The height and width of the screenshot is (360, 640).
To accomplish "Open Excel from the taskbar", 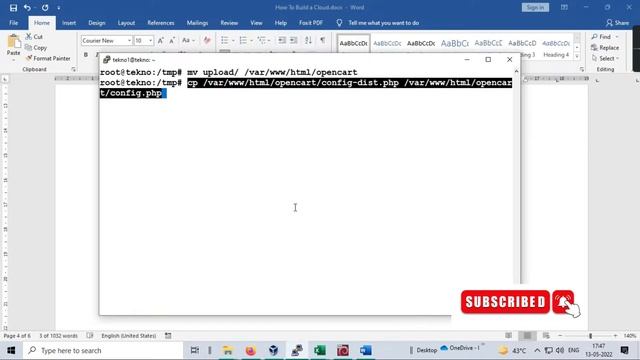I will click(320, 350).
